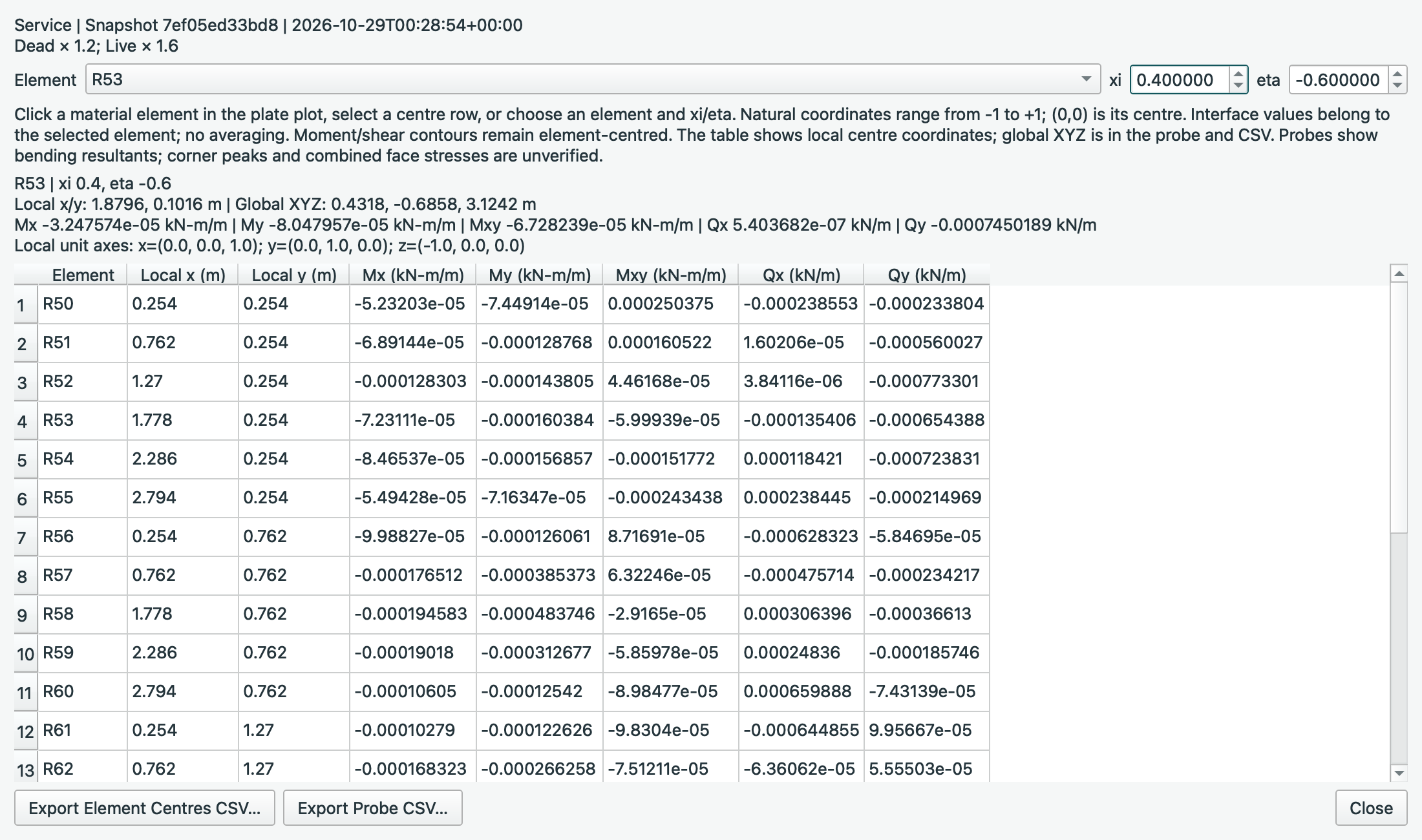1422x840 pixels.
Task: Increment the xi value with up arrow
Action: click(1238, 73)
